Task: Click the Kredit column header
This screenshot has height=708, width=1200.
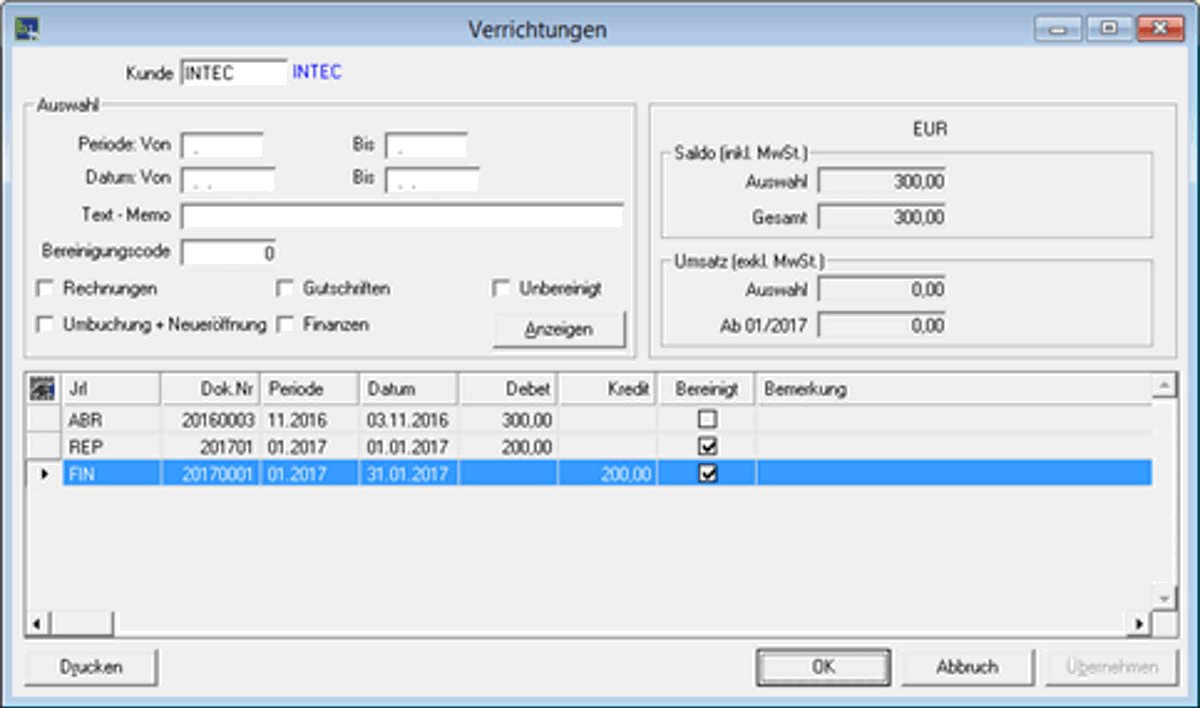Action: click(x=608, y=389)
